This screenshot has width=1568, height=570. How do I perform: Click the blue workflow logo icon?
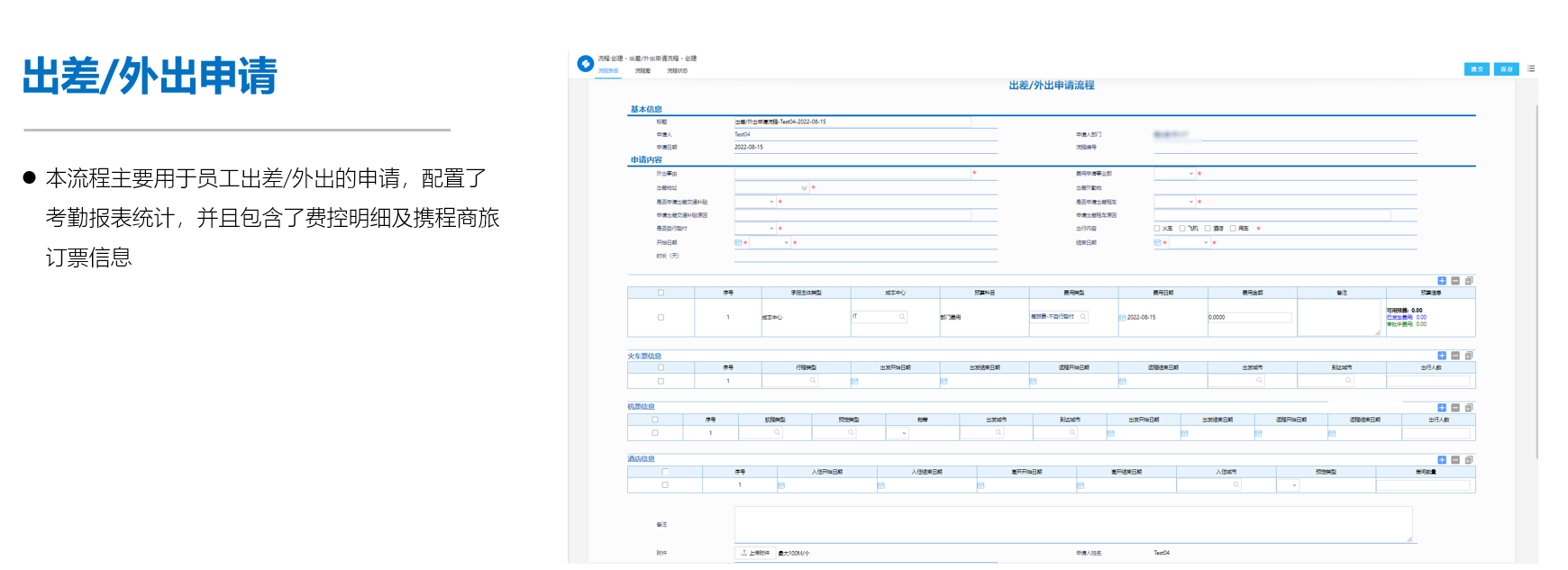(586, 63)
